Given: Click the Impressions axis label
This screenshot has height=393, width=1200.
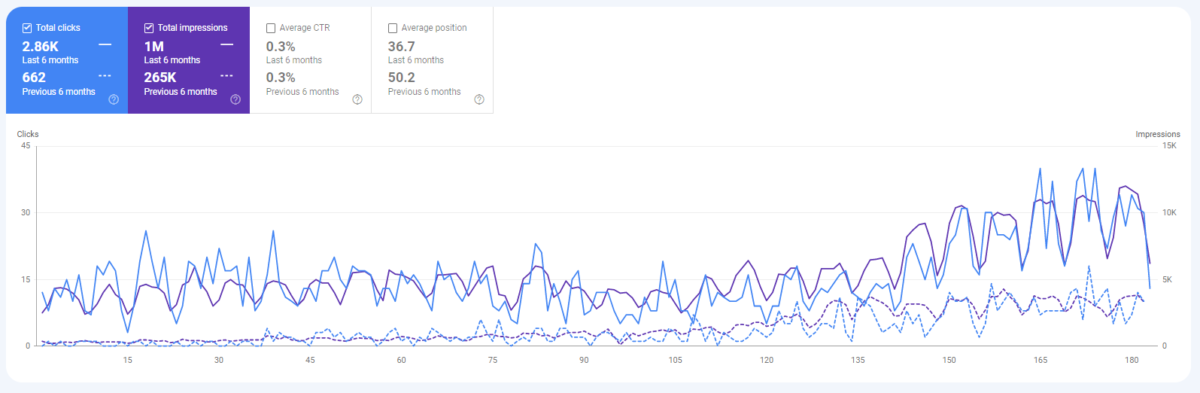Looking at the screenshot, I should 1158,134.
